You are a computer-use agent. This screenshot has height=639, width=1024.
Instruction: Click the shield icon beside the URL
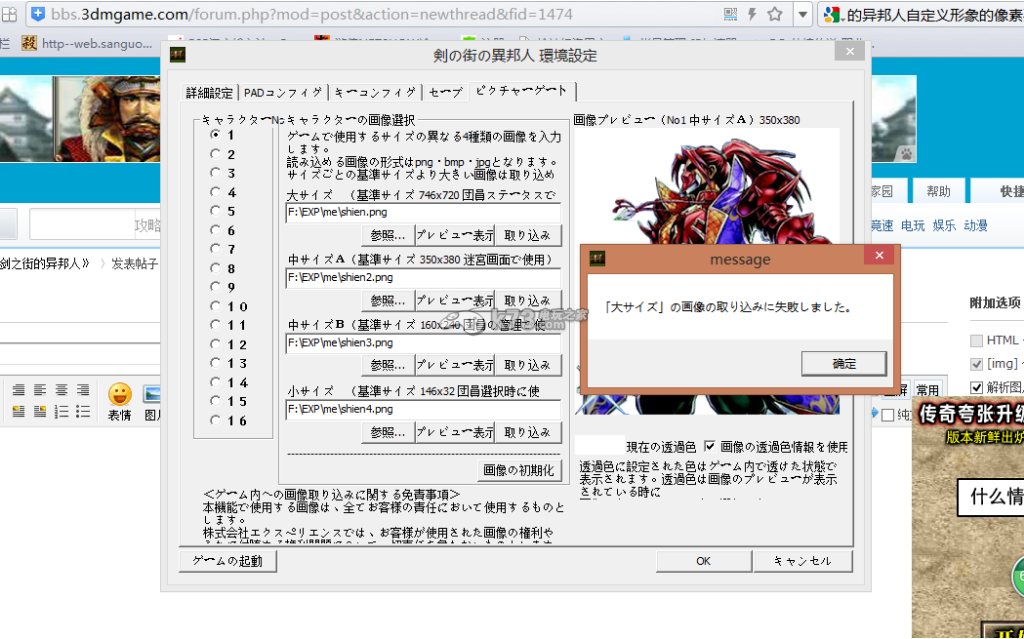pos(37,15)
